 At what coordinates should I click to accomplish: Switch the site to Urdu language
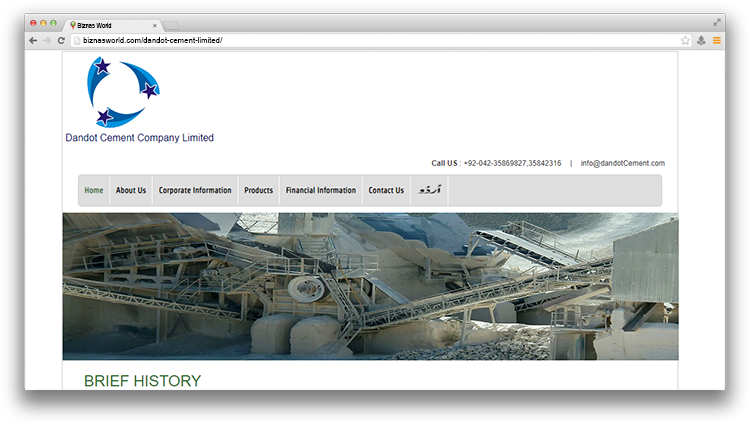point(428,190)
